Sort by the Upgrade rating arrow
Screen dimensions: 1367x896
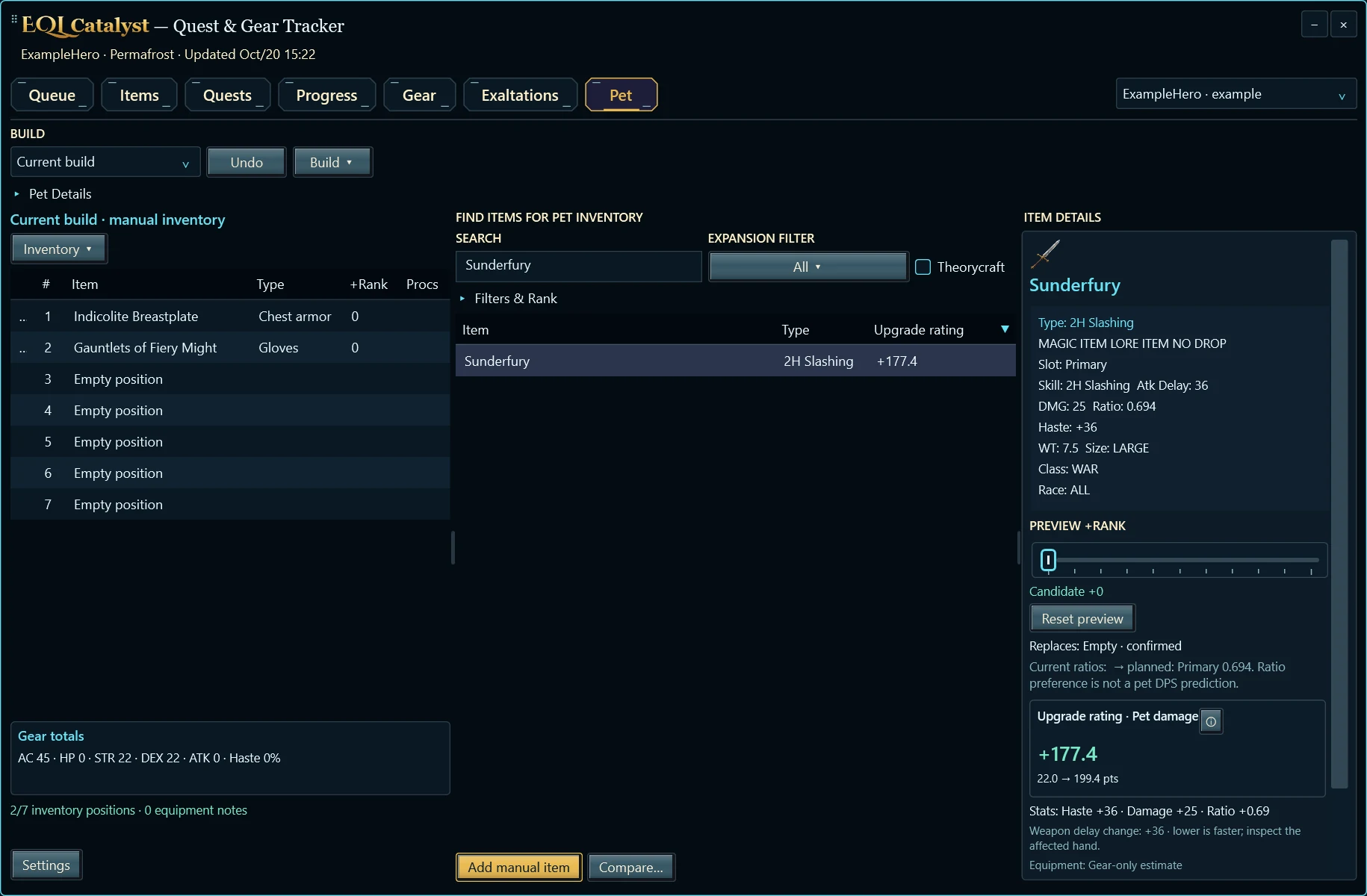click(1005, 329)
